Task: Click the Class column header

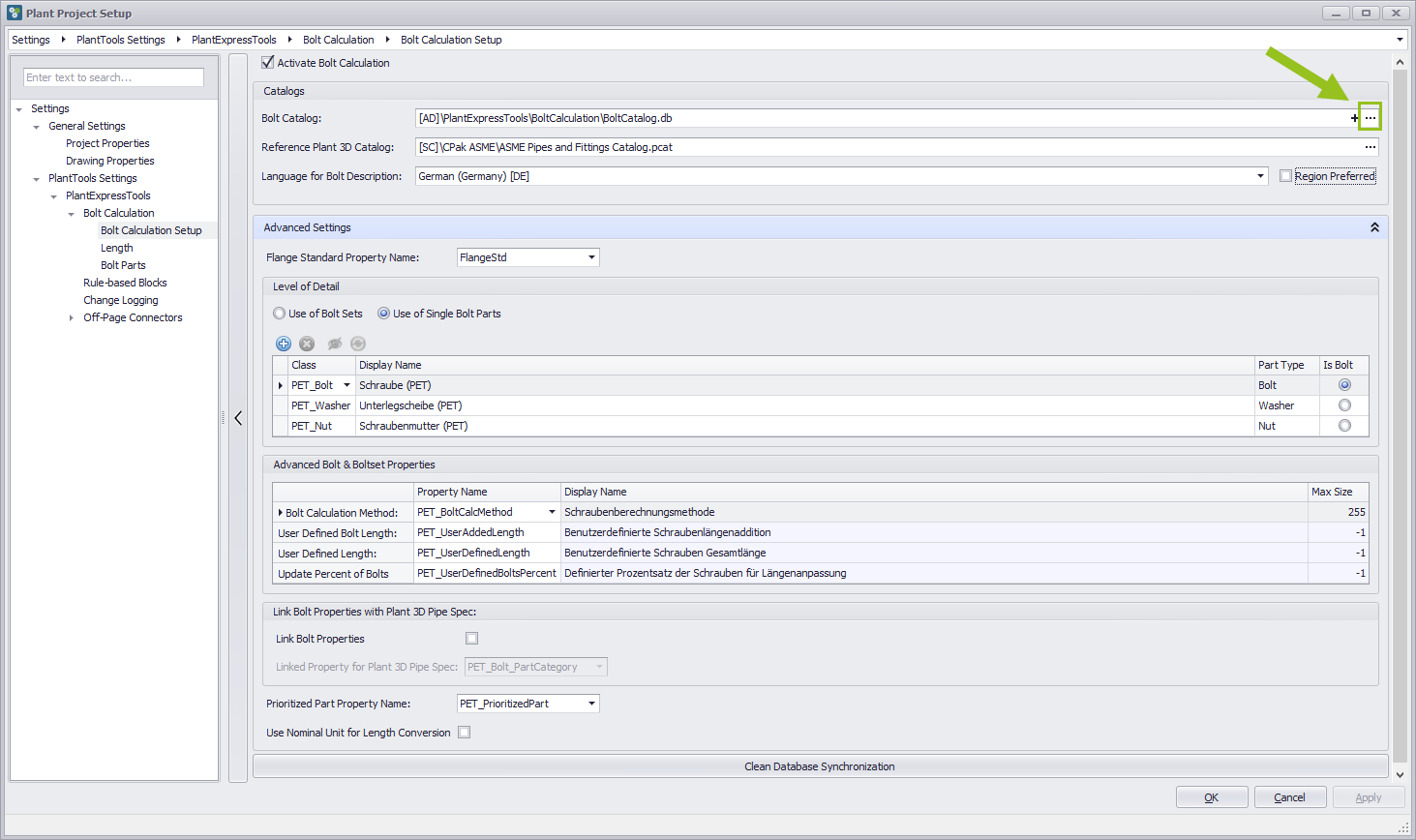Action: click(x=321, y=365)
